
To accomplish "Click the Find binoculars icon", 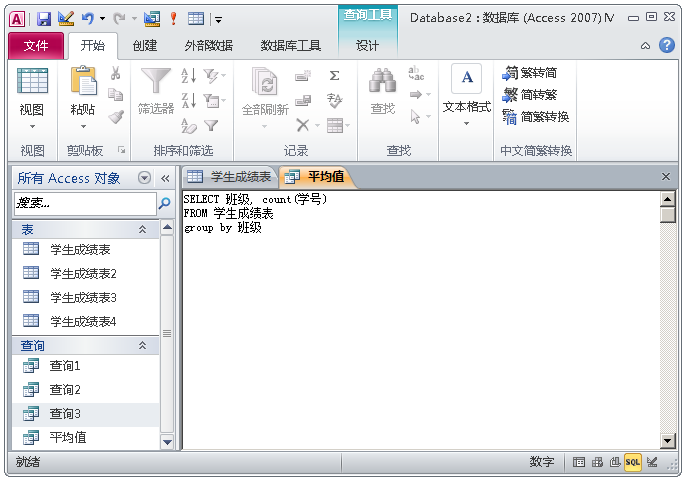I will click(x=382, y=81).
